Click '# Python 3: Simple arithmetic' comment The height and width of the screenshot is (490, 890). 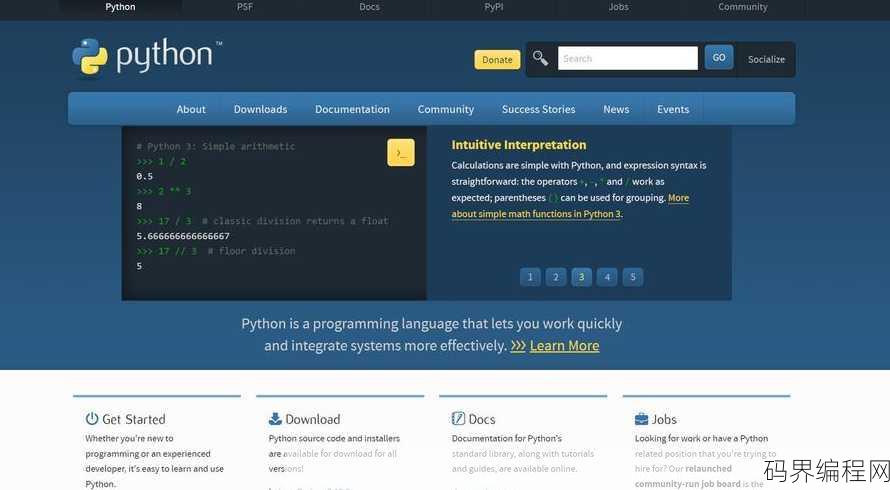[x=216, y=146]
